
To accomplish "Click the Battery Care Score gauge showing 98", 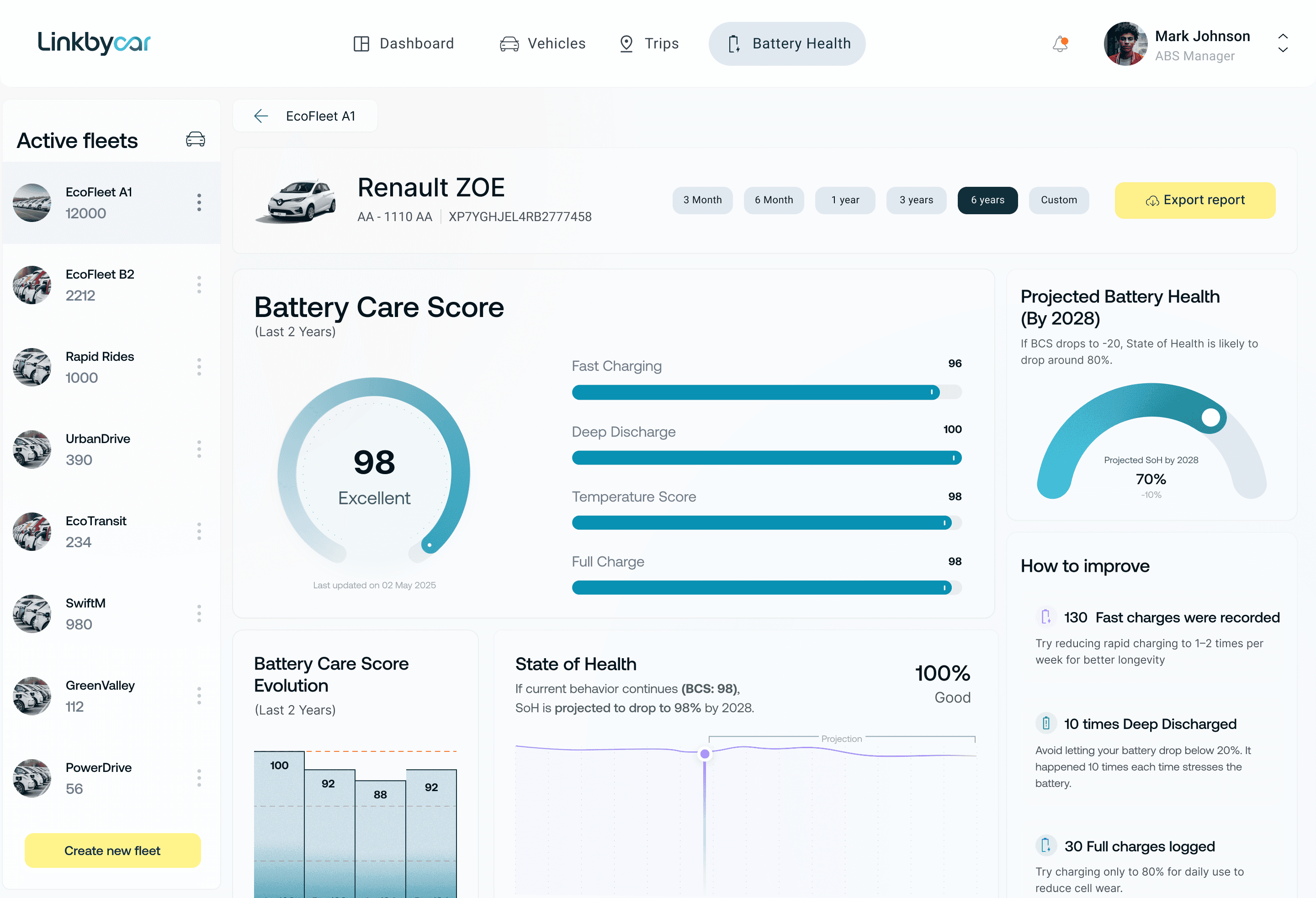I will (x=374, y=471).
